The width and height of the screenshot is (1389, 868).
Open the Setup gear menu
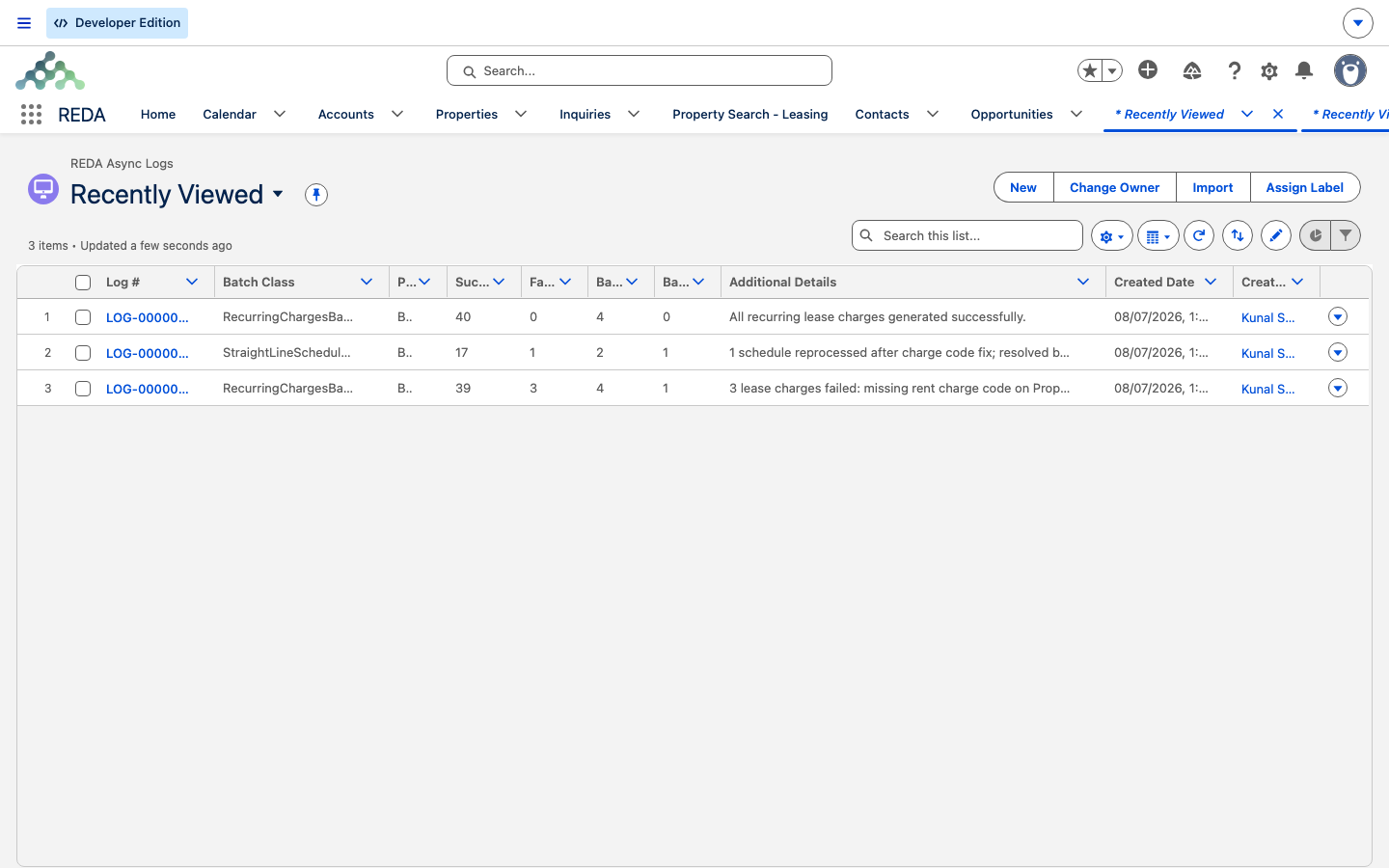click(x=1269, y=70)
